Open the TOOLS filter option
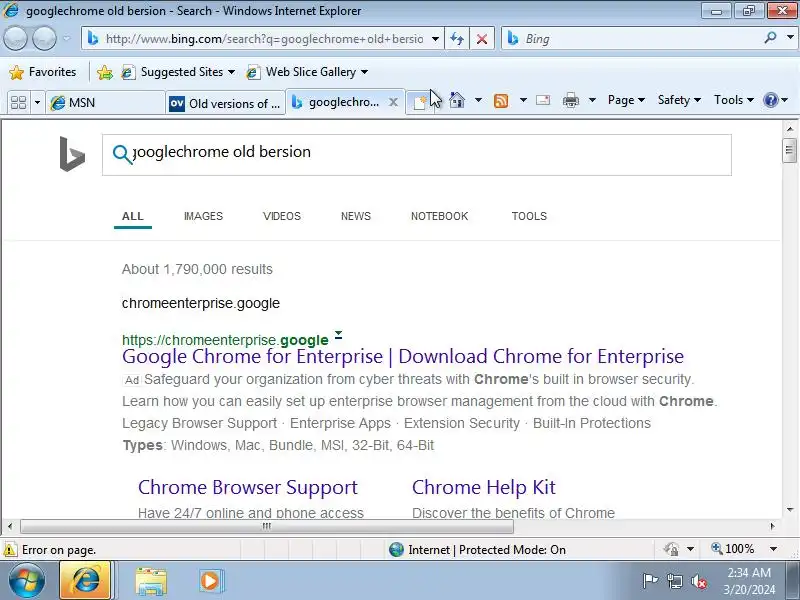 point(529,216)
